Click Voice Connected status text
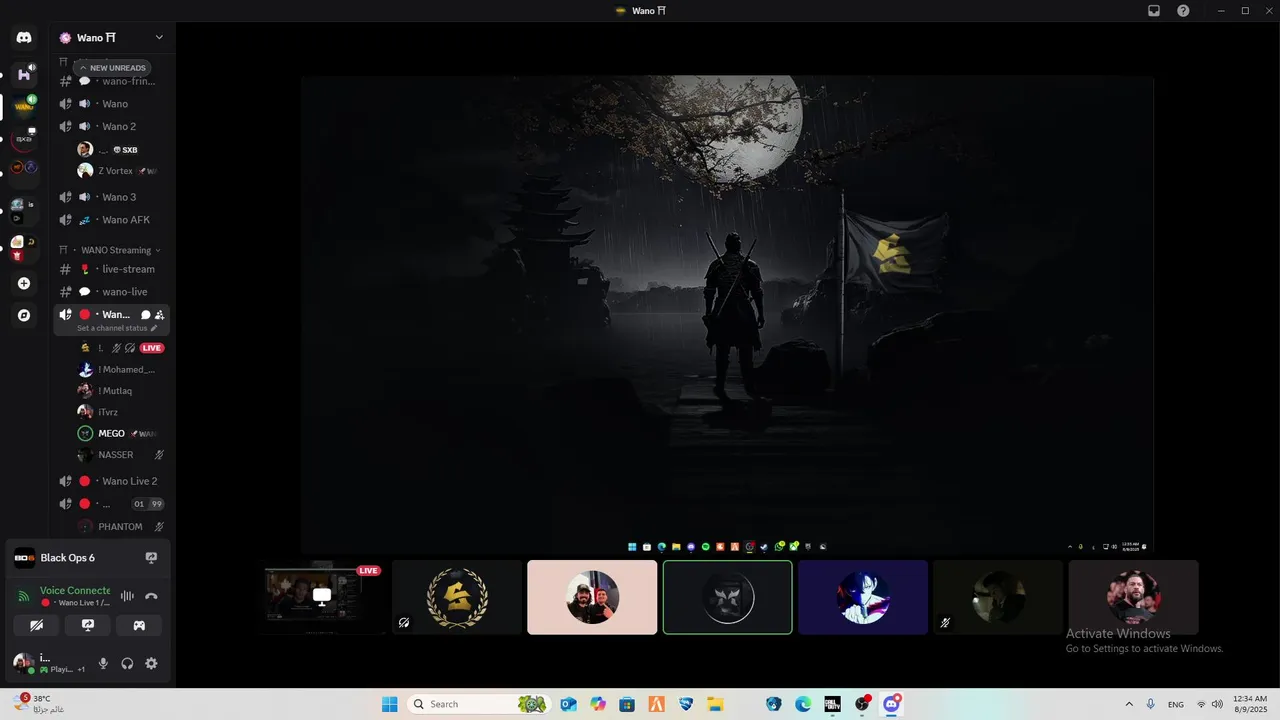This screenshot has width=1280, height=720. click(x=75, y=590)
